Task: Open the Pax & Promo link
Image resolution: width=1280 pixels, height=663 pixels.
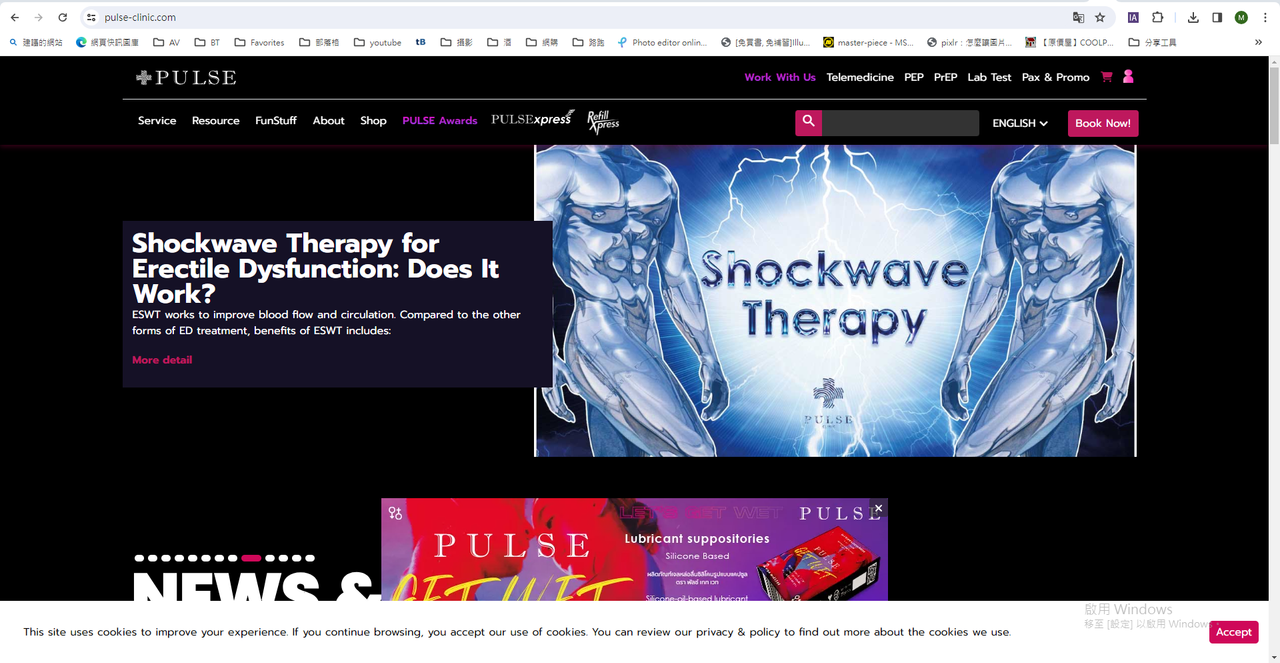Action: pyautogui.click(x=1055, y=77)
